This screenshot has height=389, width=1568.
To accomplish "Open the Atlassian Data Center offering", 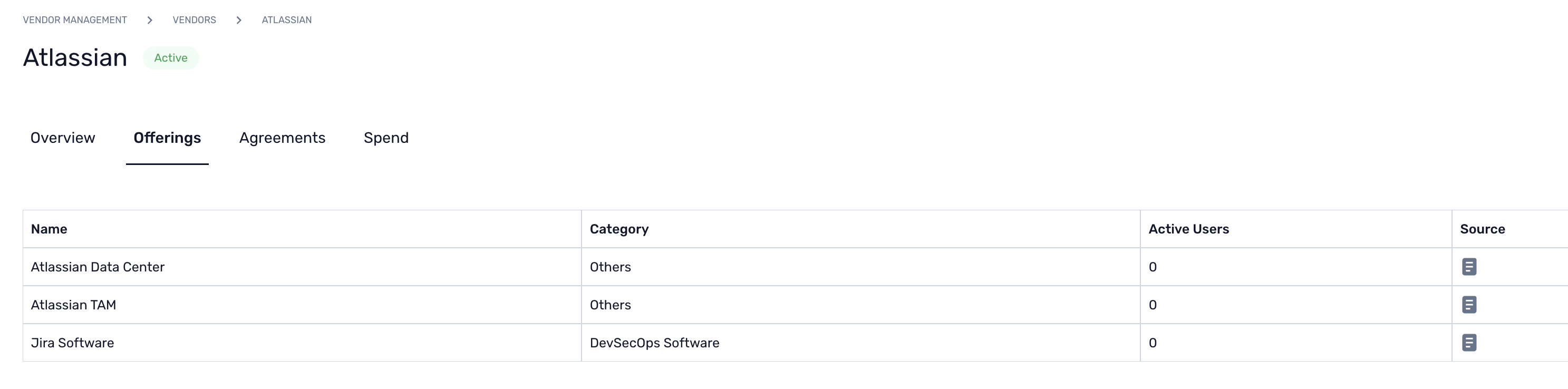I will [x=98, y=267].
